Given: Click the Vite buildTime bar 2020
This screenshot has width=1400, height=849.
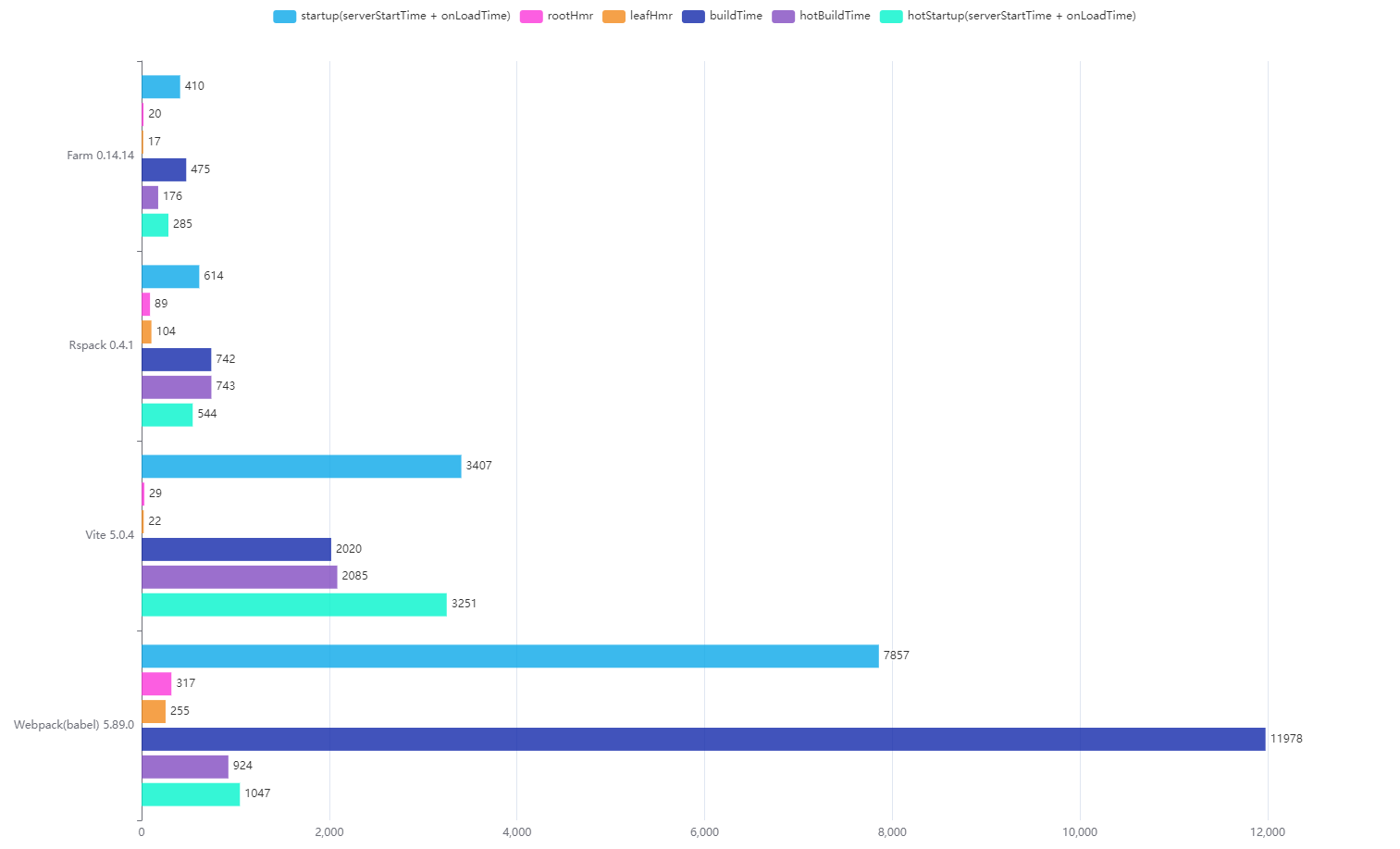Looking at the screenshot, I should 236,549.
